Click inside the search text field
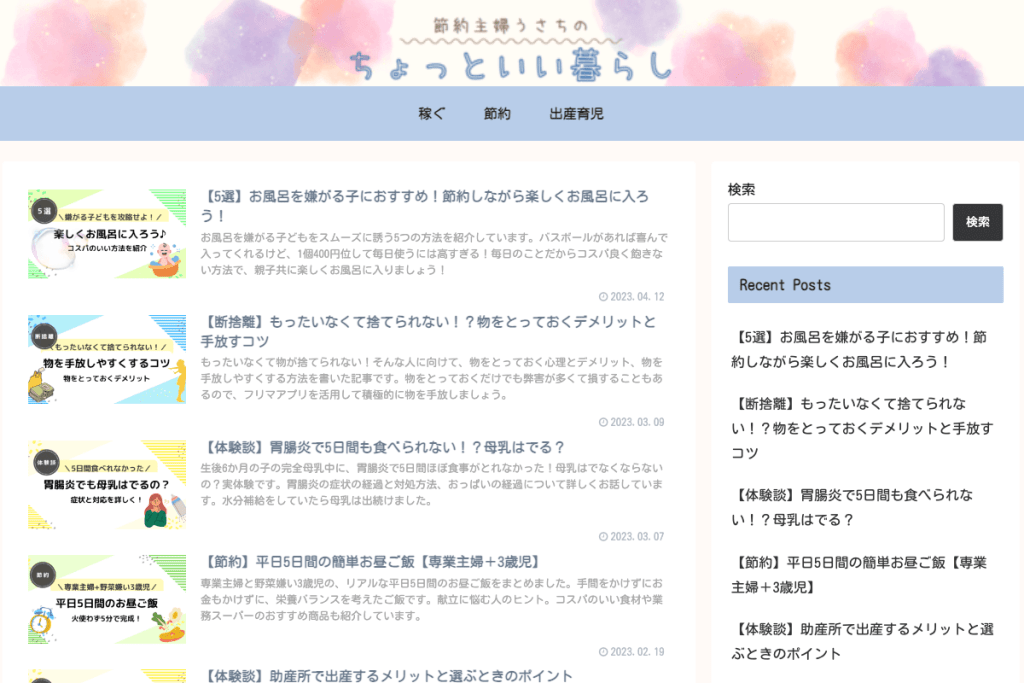Viewport: 1024px width, 683px height. [x=835, y=222]
